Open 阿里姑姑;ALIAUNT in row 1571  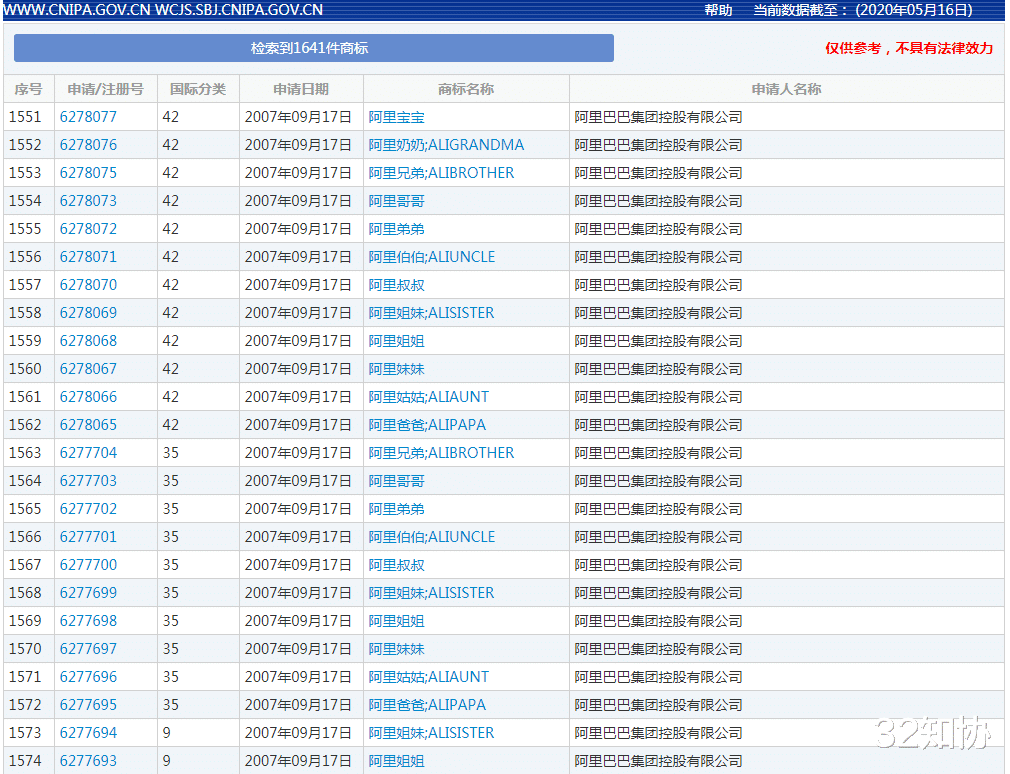428,677
